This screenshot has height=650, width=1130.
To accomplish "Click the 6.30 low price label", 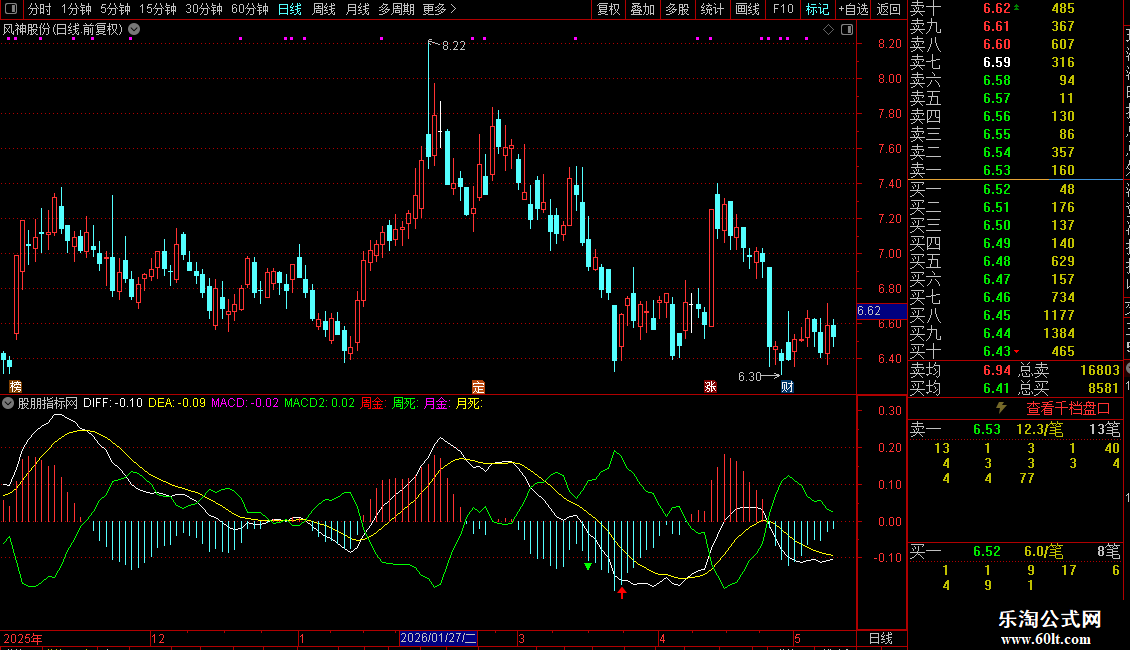I will pyautogui.click(x=749, y=376).
